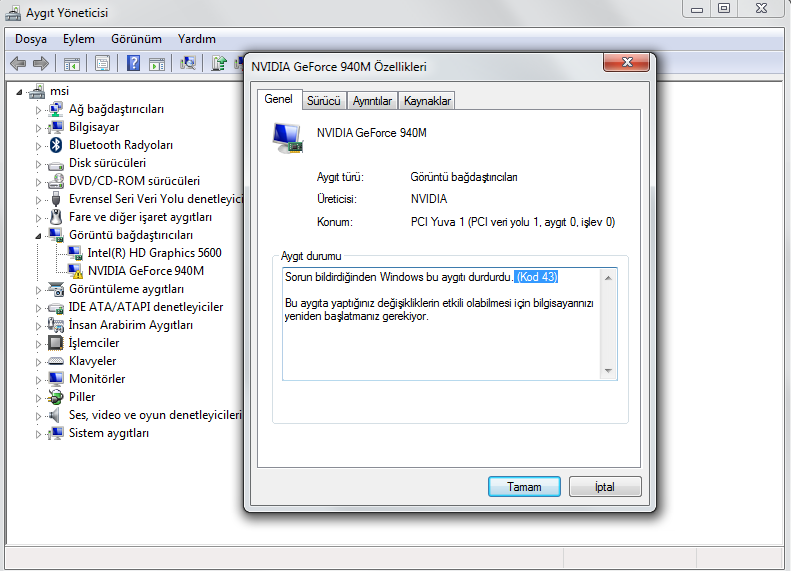Select the NVIDIA GeForce 940M tree label
The height and width of the screenshot is (571, 791).
point(146,271)
